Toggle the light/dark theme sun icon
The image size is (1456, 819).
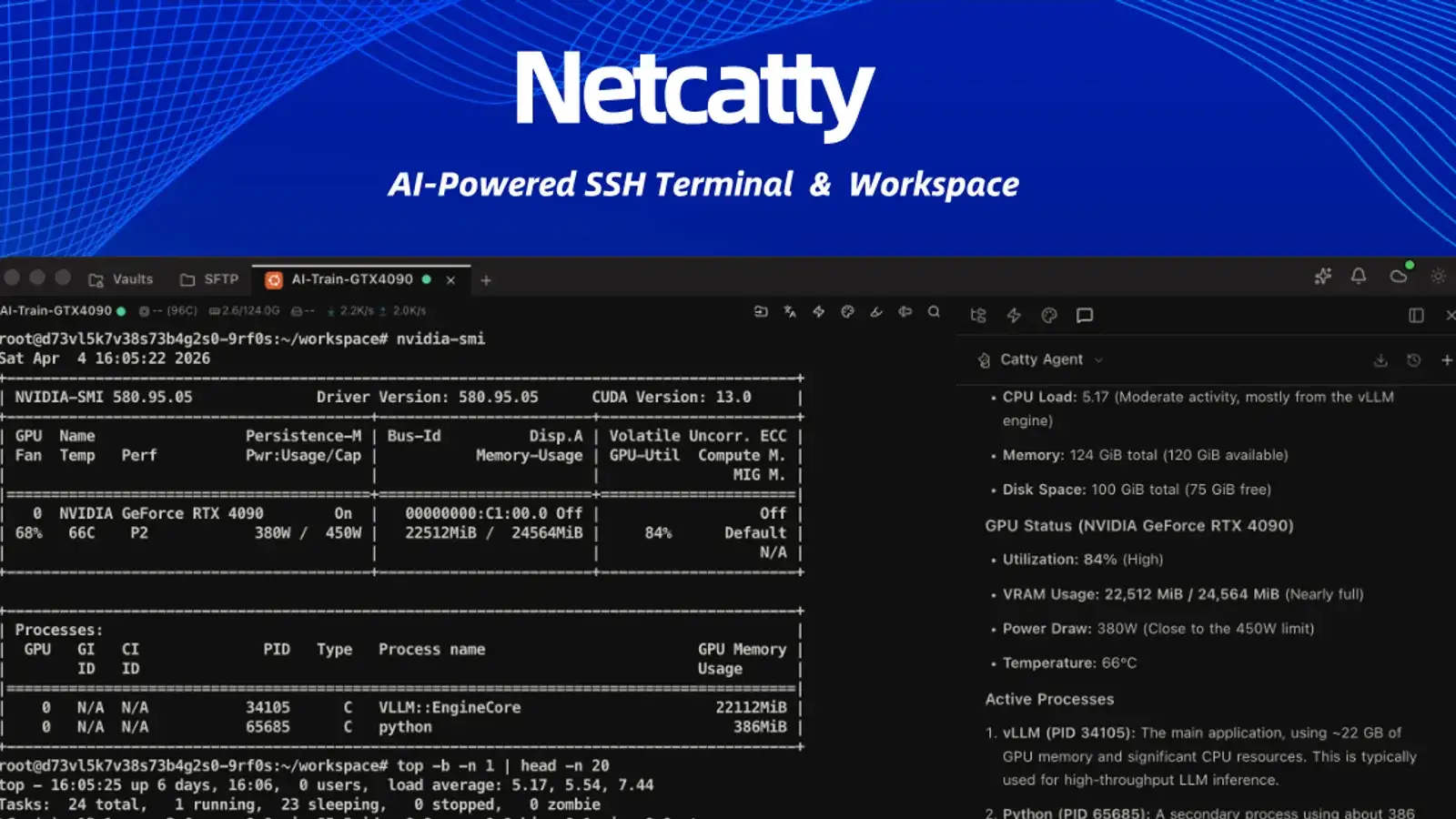(x=1438, y=276)
